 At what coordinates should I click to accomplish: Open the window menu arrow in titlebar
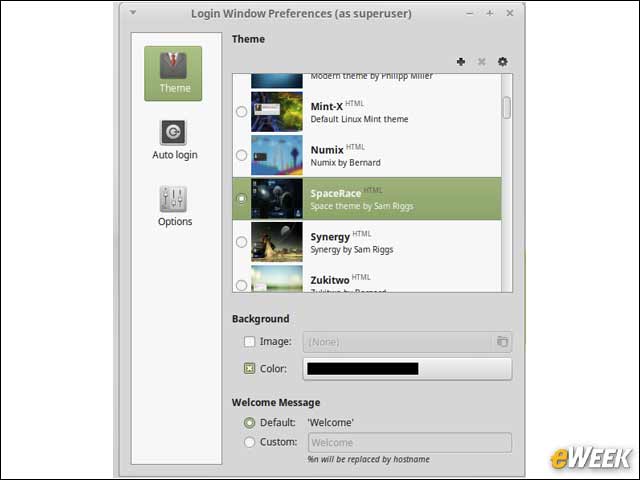[133, 13]
